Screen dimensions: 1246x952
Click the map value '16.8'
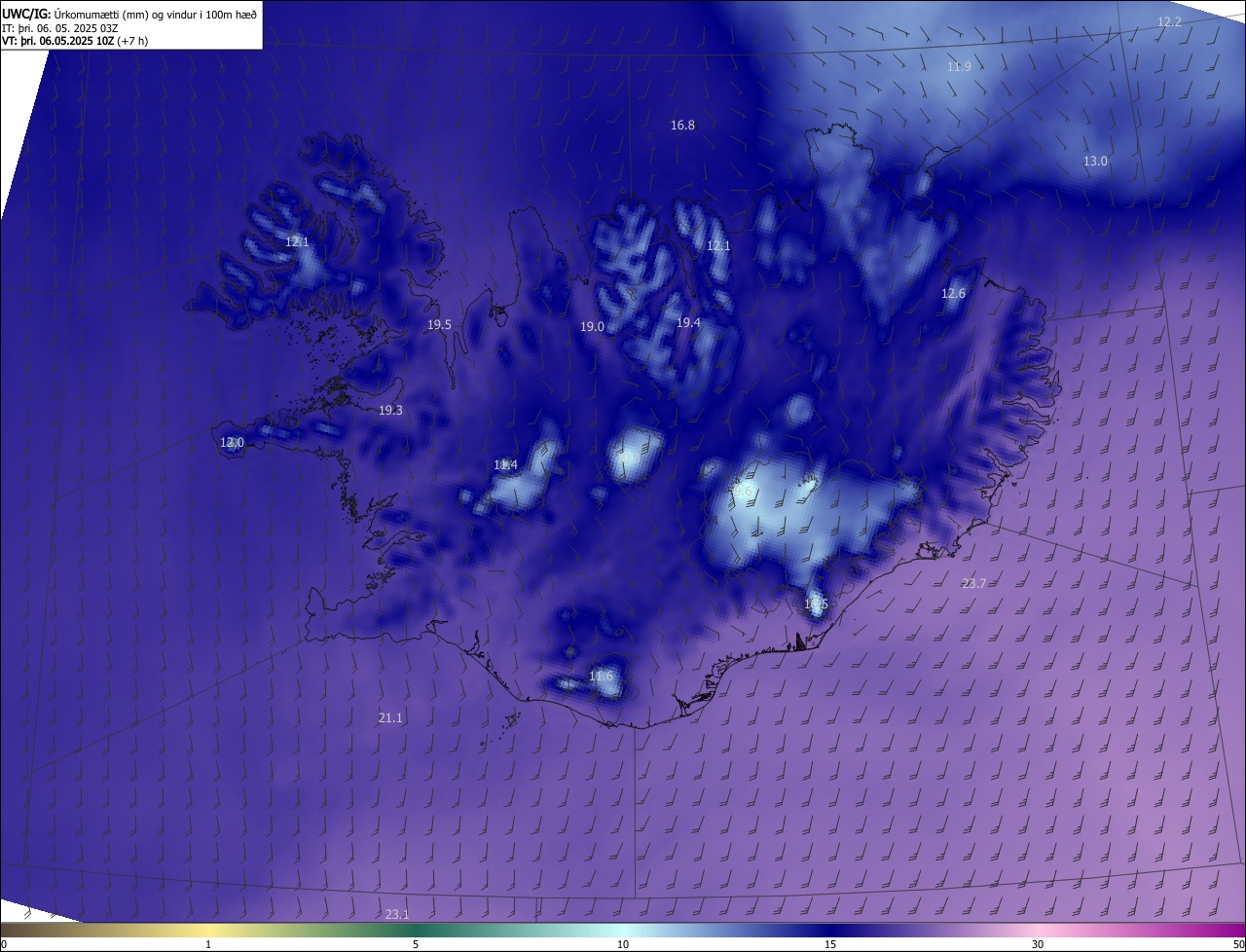click(x=682, y=125)
